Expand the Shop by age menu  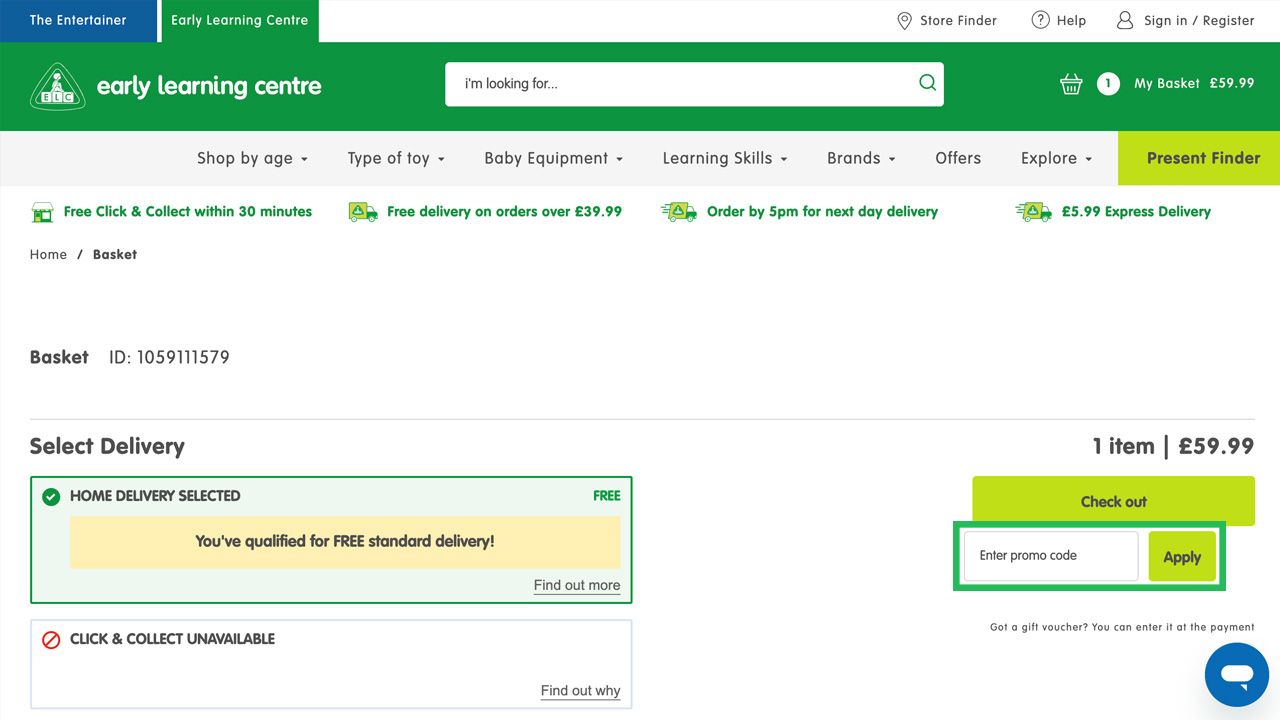pos(252,158)
